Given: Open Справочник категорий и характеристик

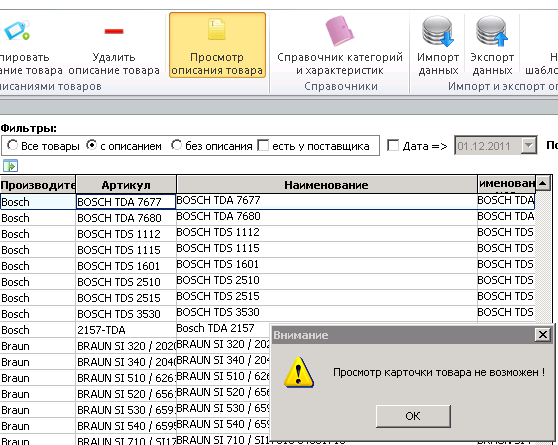Looking at the screenshot, I should coord(340,45).
